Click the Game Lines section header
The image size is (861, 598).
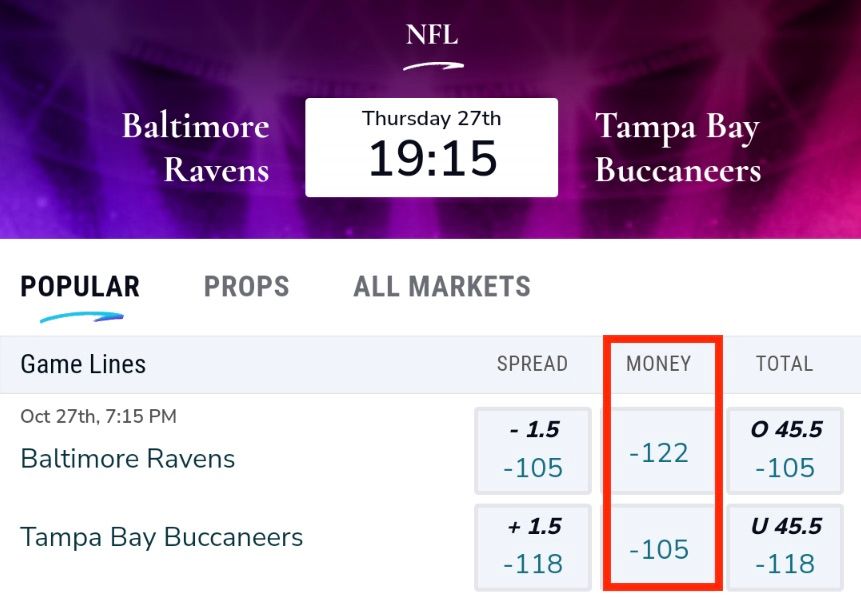tap(82, 364)
